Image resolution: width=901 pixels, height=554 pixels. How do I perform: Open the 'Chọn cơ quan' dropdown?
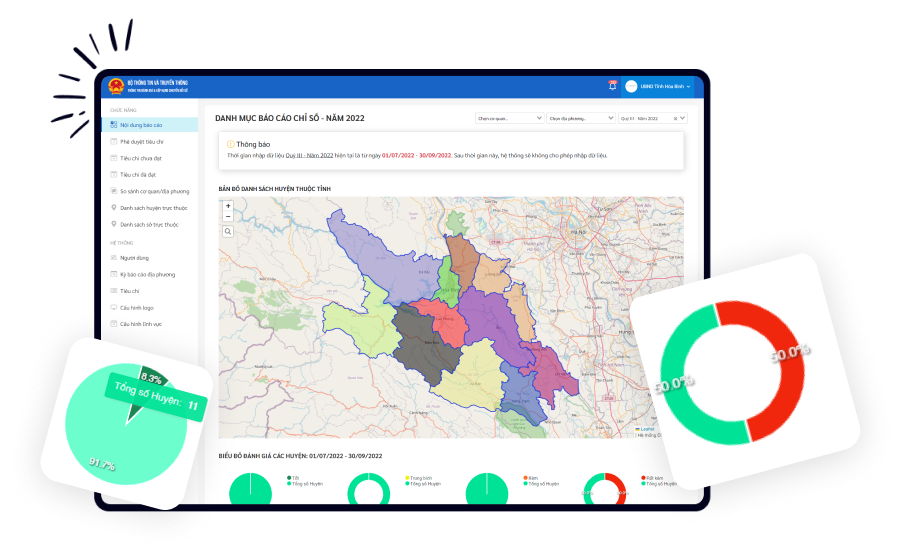click(x=510, y=118)
